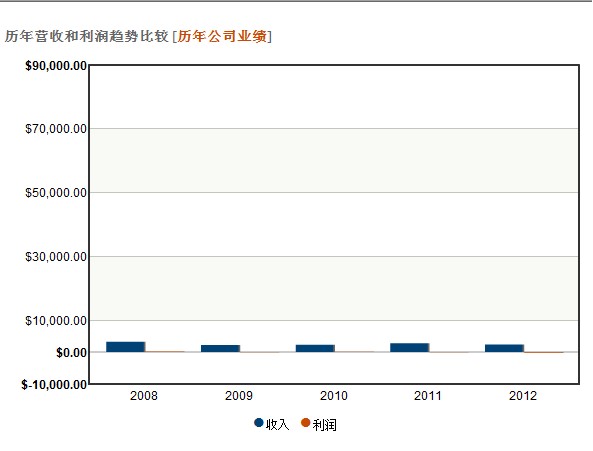Image resolution: width=593 pixels, height=451 pixels.
Task: Click the $0.00 axis label
Action: coord(71,353)
